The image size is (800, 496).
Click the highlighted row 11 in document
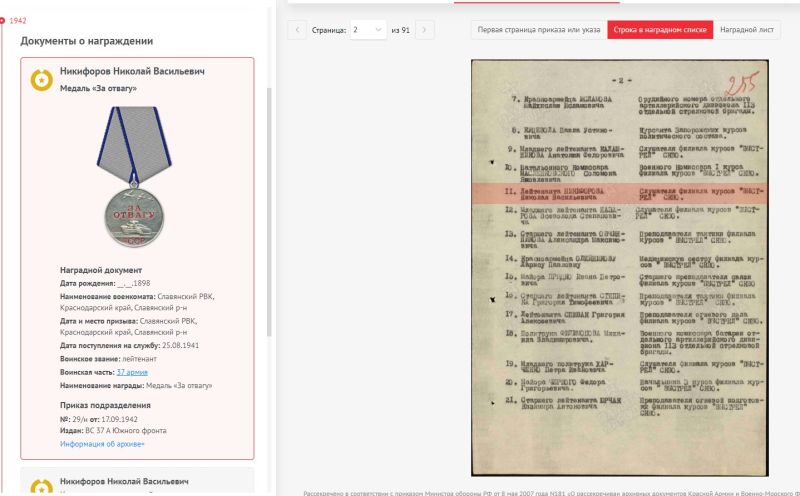tap(619, 194)
